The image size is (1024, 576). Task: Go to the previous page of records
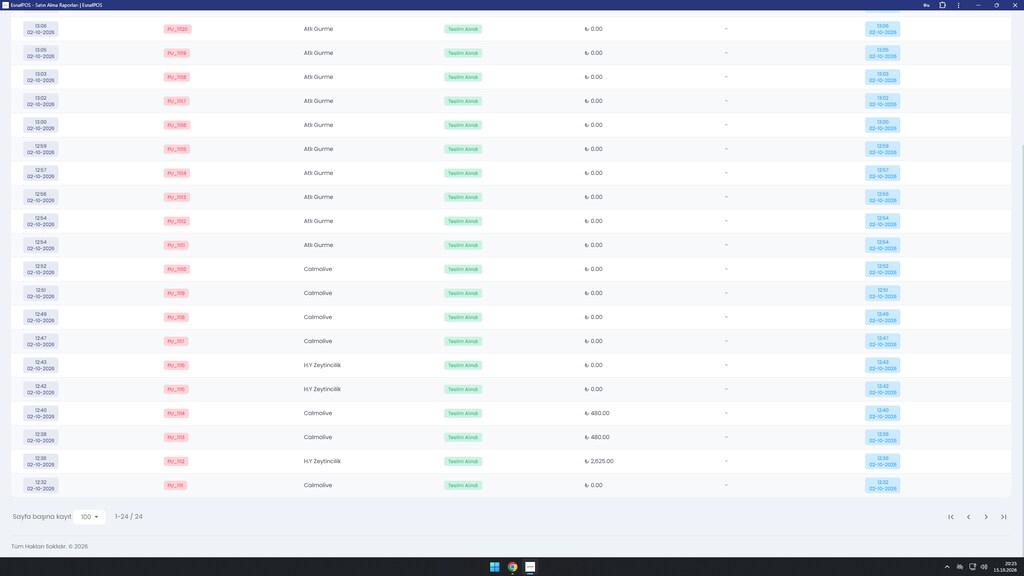(x=968, y=517)
